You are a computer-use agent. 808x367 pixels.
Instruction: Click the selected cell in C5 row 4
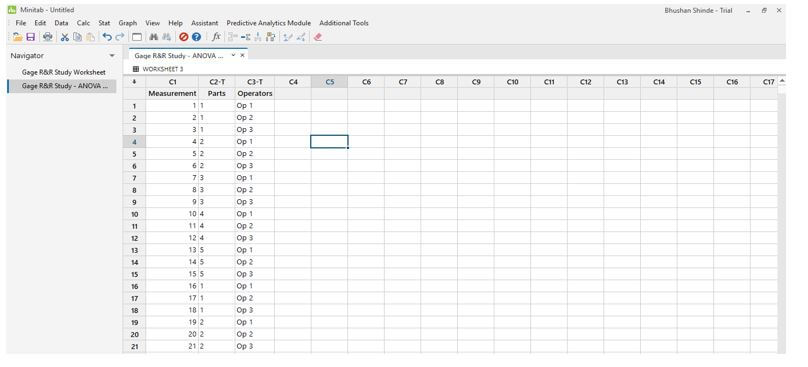click(329, 142)
